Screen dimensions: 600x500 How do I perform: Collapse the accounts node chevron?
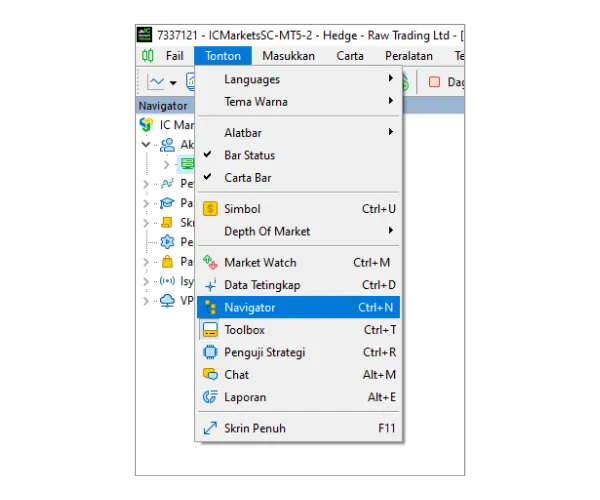pyautogui.click(x=146, y=145)
